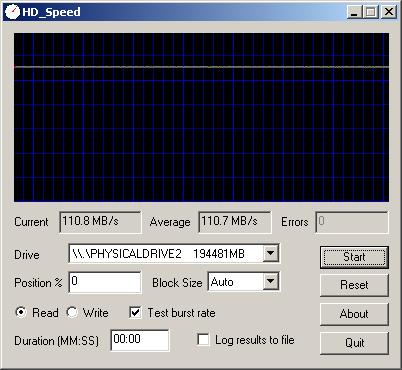
Task: Enable Log results to file
Action: (203, 340)
